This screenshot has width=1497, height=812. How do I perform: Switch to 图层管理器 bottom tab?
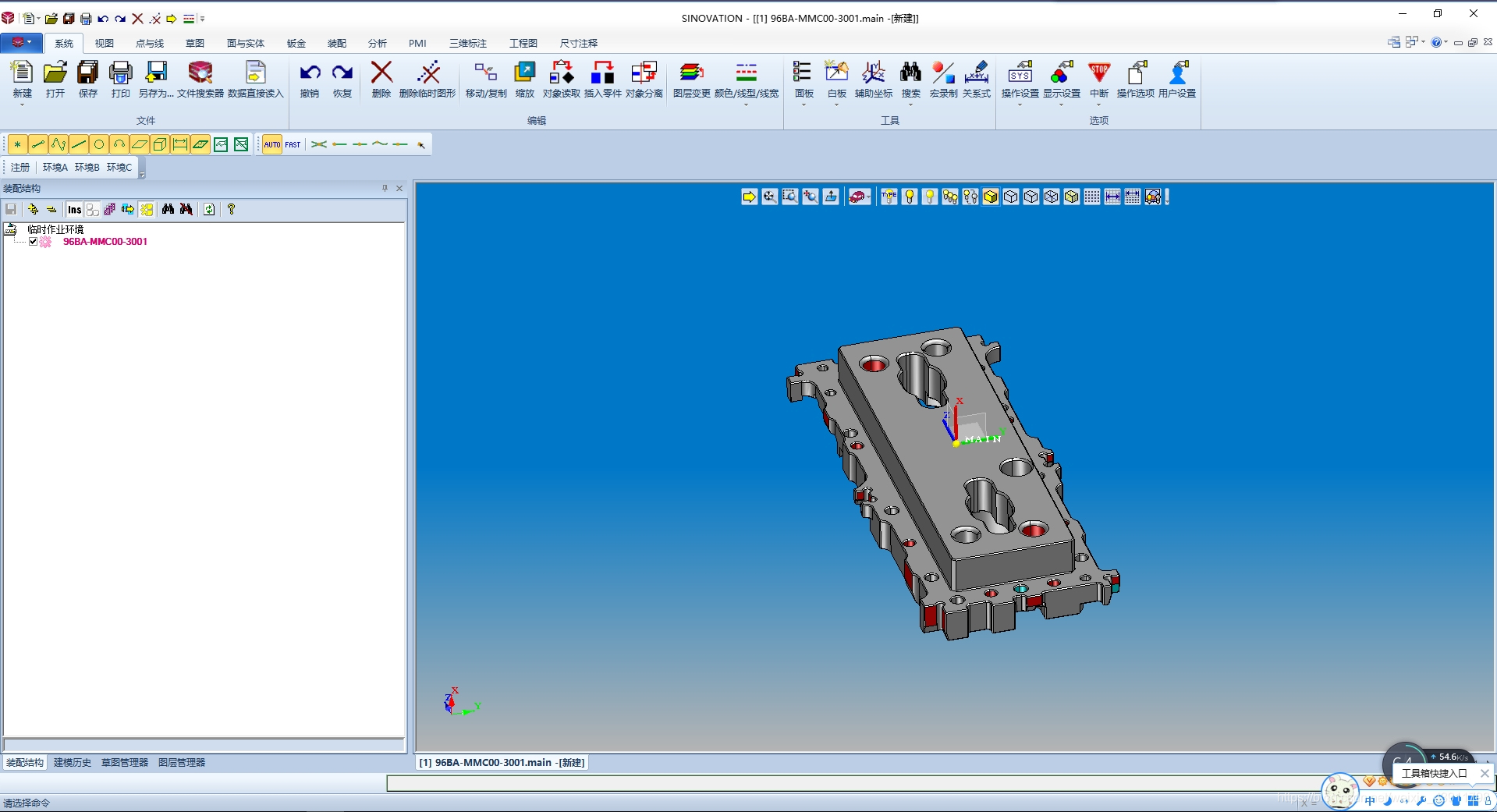point(182,762)
